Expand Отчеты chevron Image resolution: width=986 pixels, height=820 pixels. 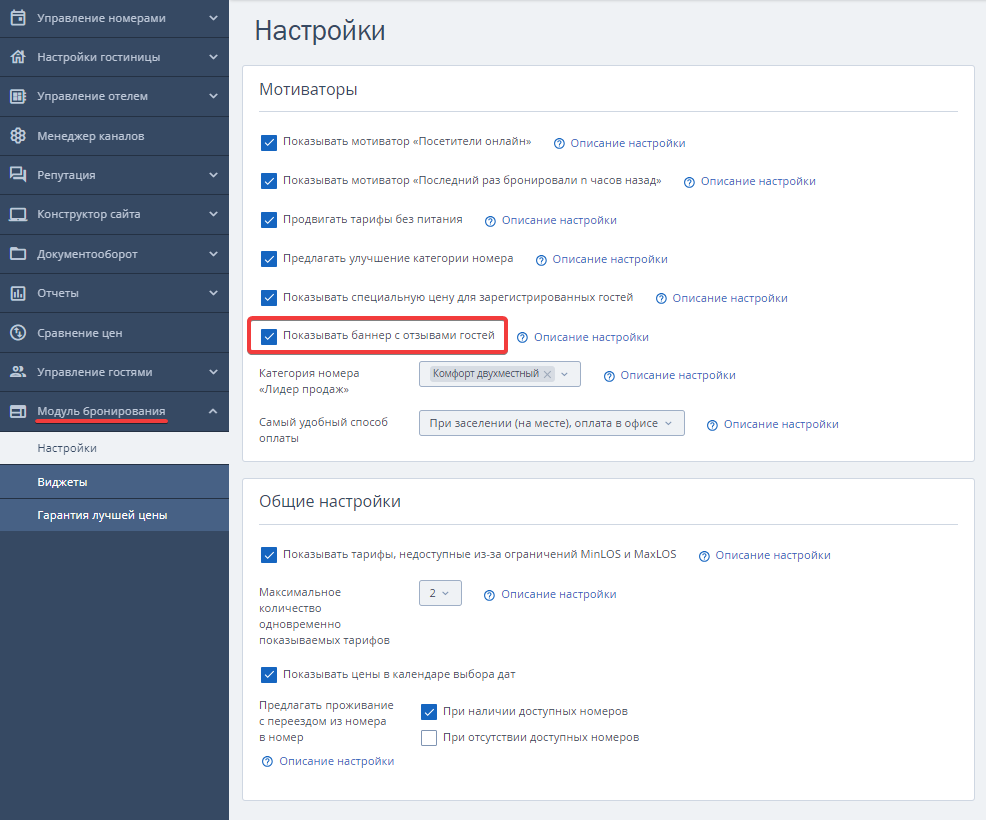(x=213, y=293)
